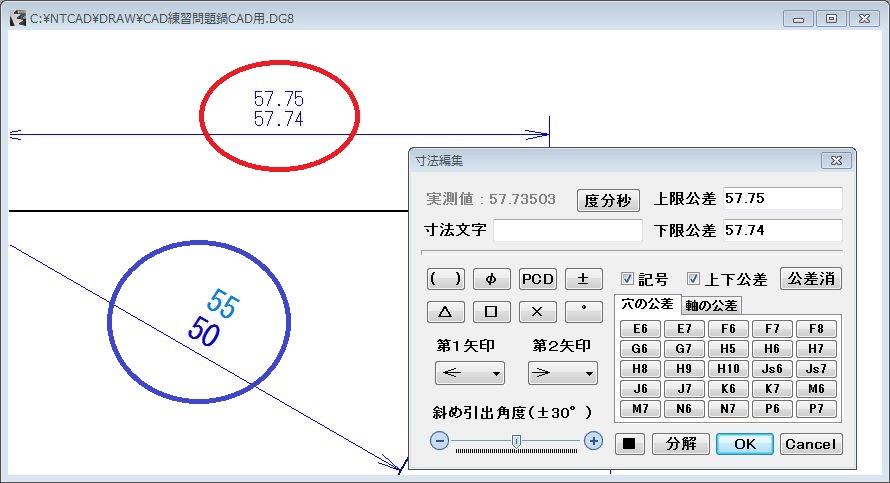The image size is (890, 483).
Task: Select F8 hole tolerance
Action: (x=816, y=329)
